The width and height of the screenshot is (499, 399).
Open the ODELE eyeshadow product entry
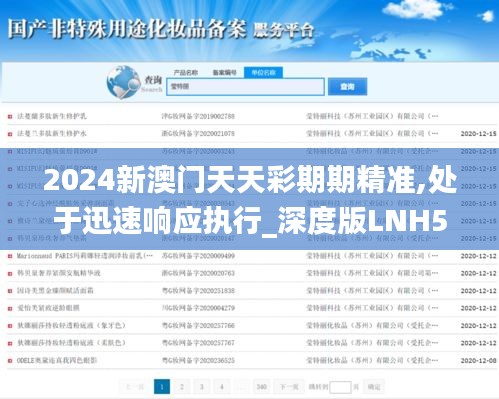pyautogui.click(x=57, y=360)
